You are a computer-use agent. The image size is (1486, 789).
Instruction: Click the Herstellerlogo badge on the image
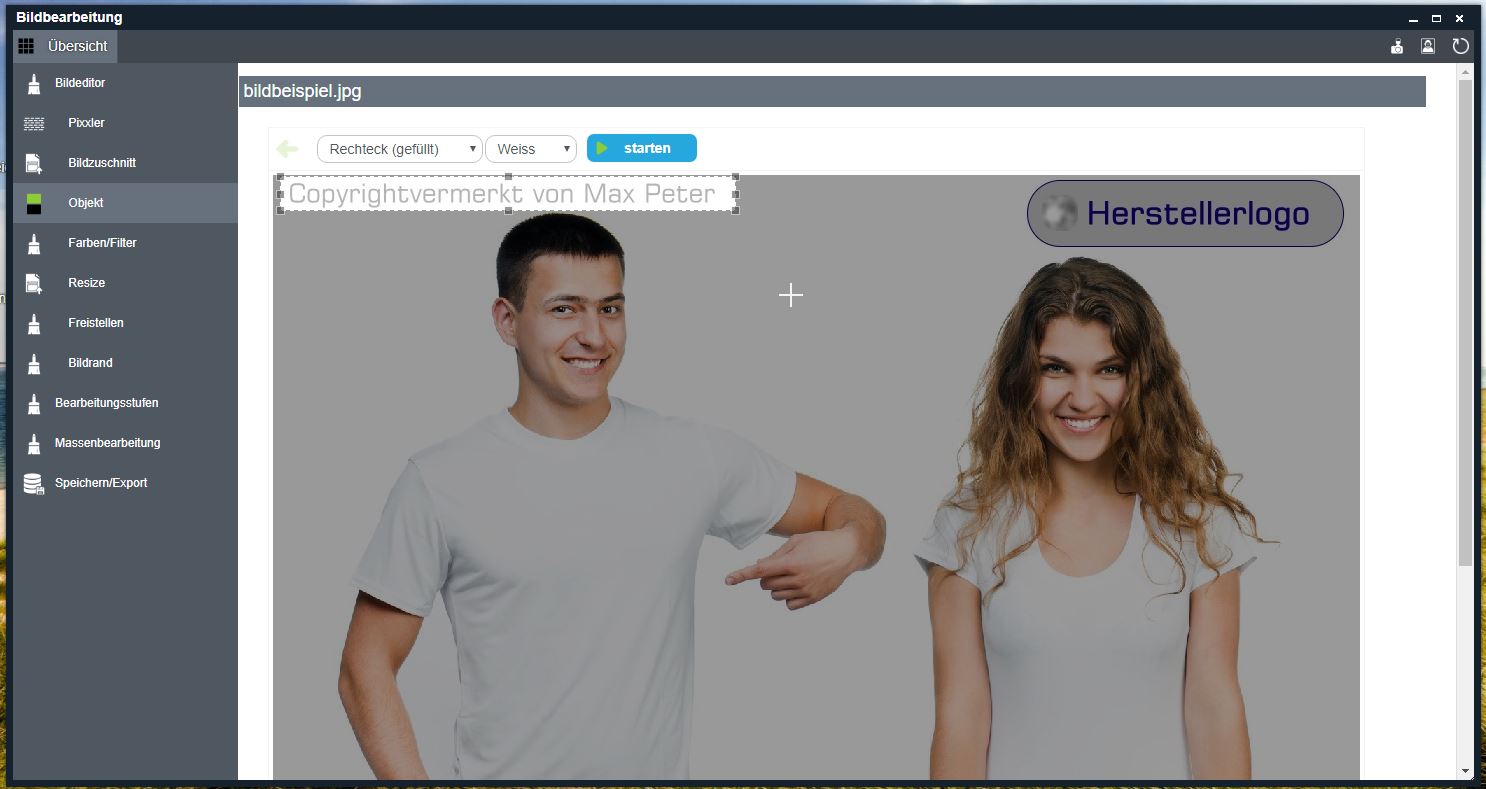1185,213
